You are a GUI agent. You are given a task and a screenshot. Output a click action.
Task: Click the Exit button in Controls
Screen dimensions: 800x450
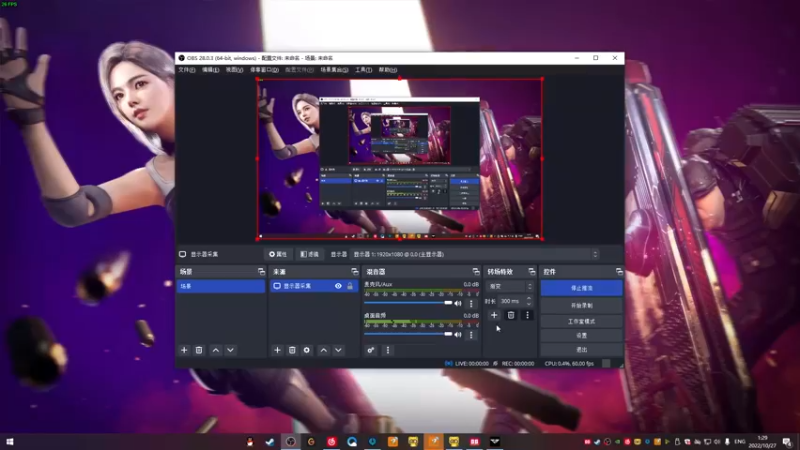click(581, 350)
